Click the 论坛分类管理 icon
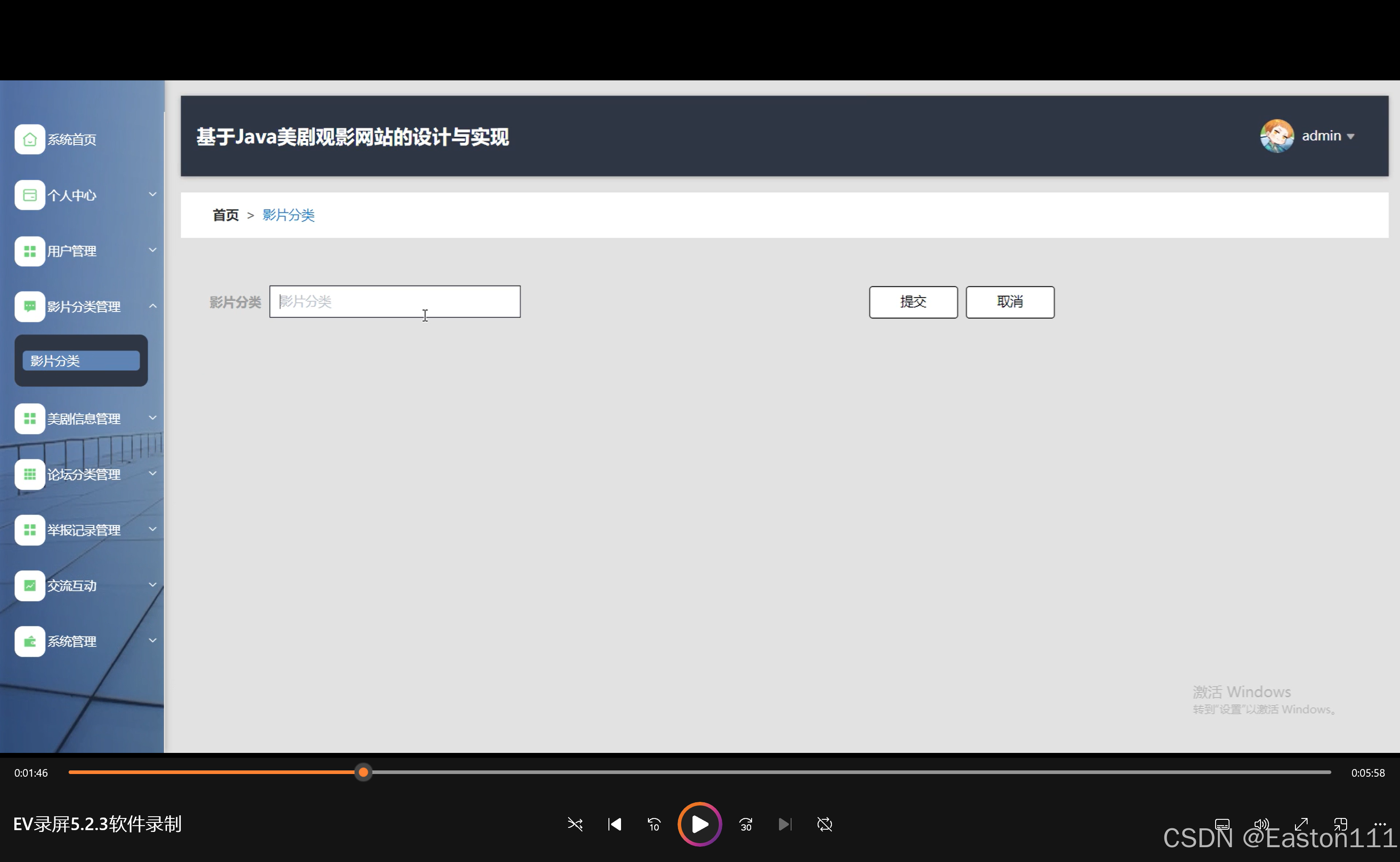Screen dimensions: 1400x862 pos(30,474)
